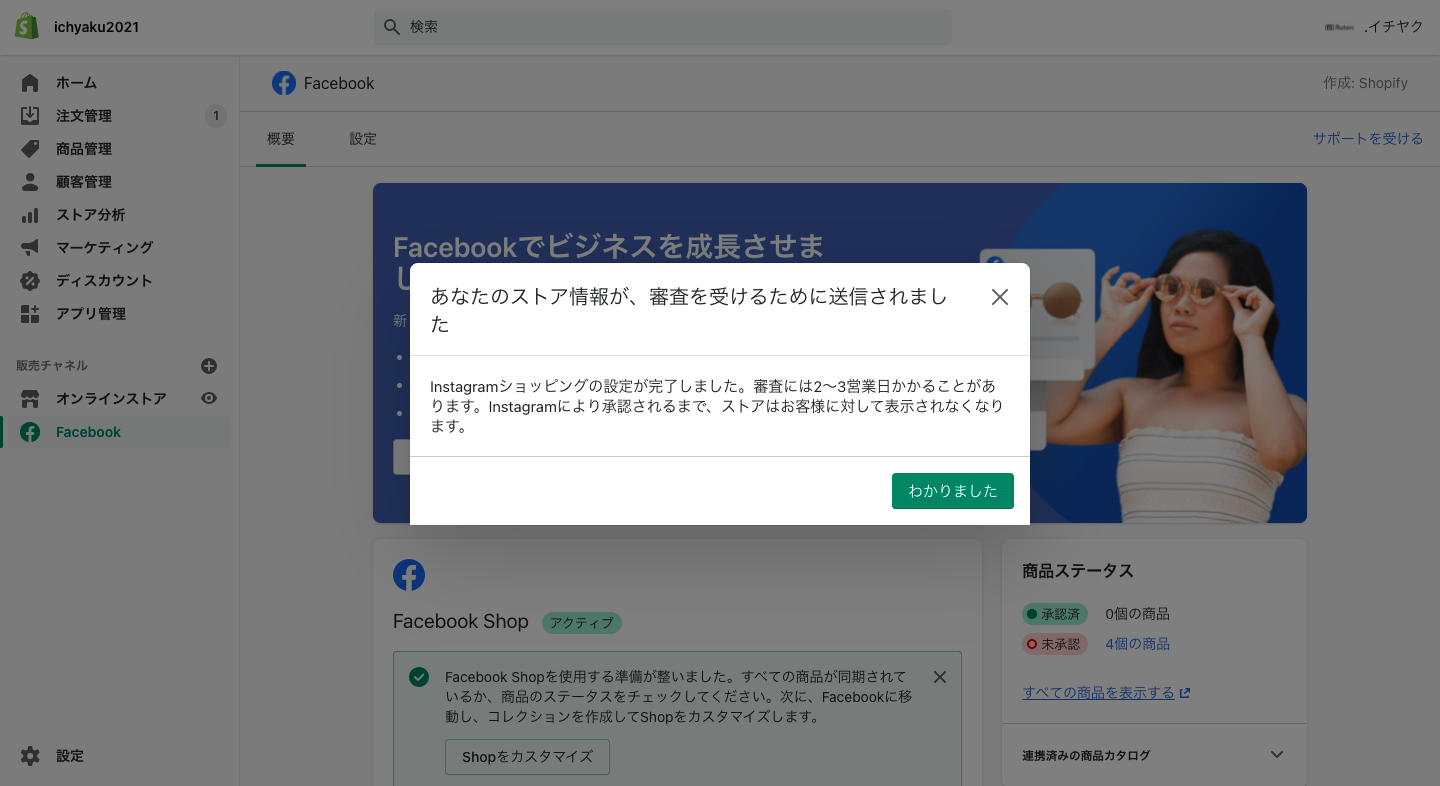Click the discount badge icon beside ディスカウント
Viewport: 1440px width, 786px height.
(x=30, y=281)
